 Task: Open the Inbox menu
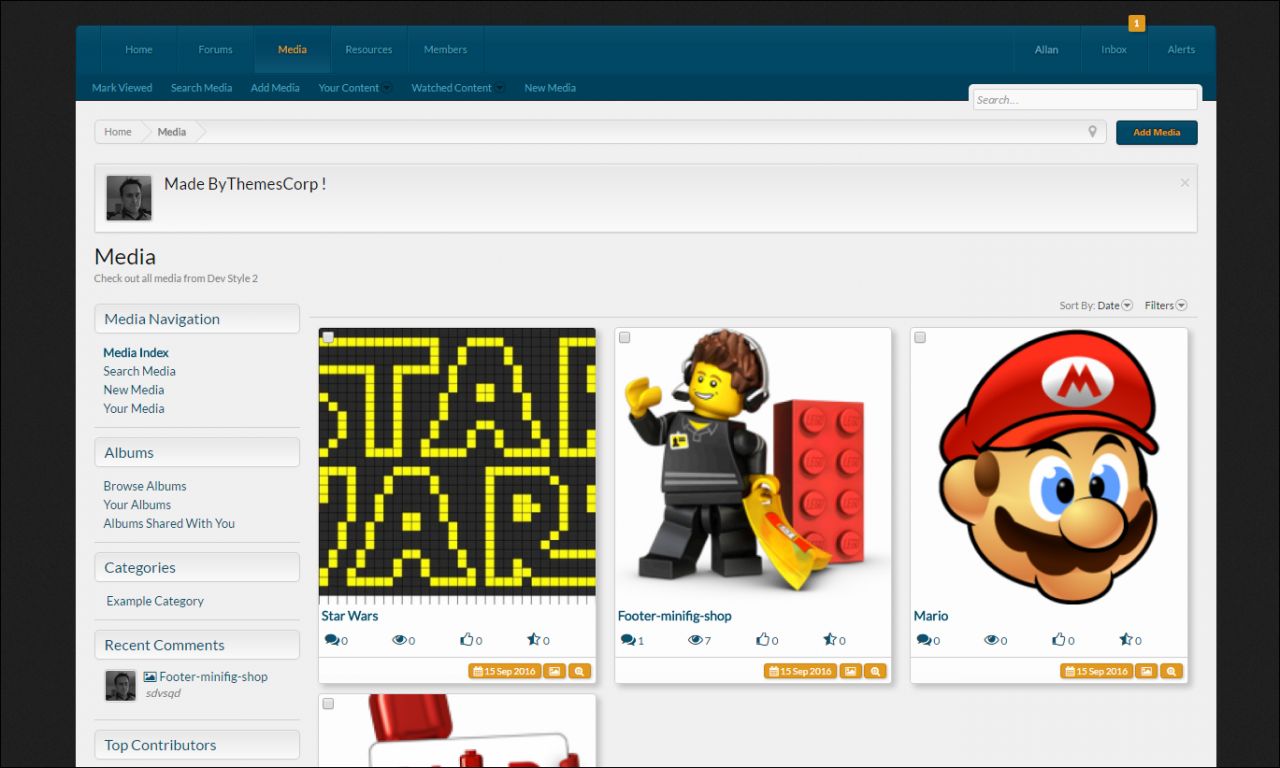pos(1114,50)
